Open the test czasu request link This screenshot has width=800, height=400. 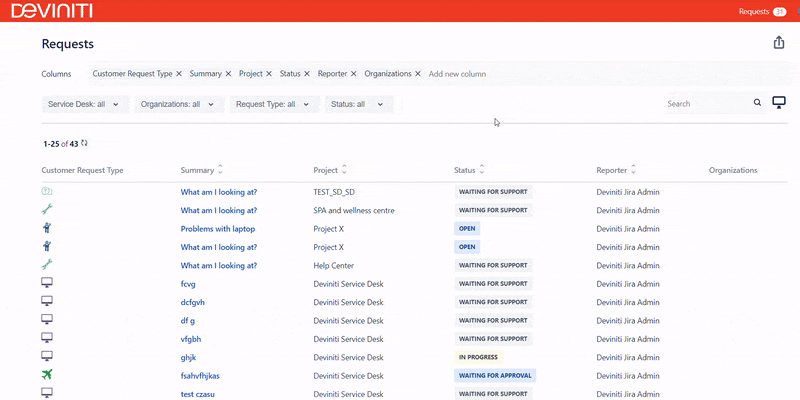coord(198,394)
